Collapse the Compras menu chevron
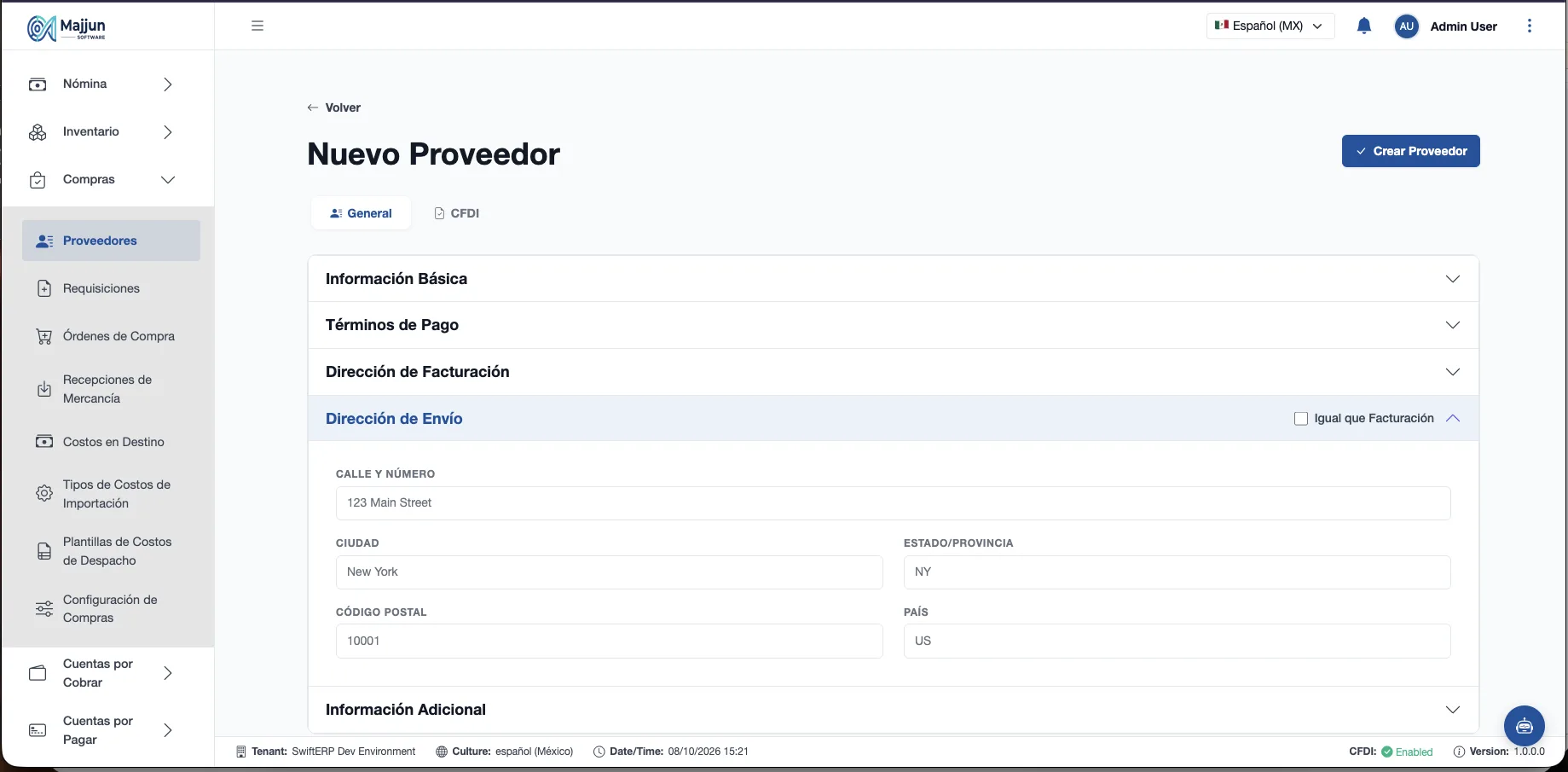Image resolution: width=1568 pixels, height=772 pixels. (168, 180)
